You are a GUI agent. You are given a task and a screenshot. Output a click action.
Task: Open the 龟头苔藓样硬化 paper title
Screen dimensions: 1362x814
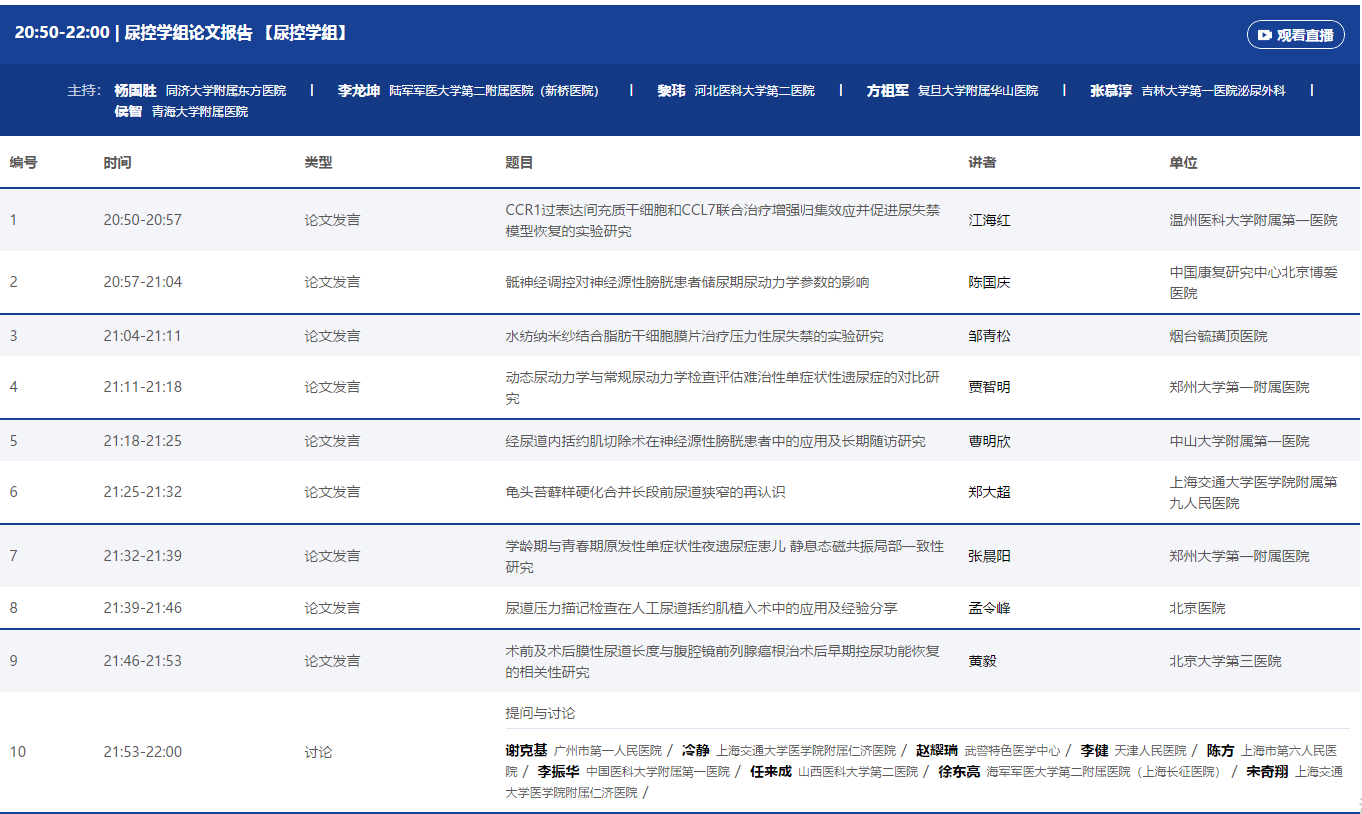pos(645,492)
